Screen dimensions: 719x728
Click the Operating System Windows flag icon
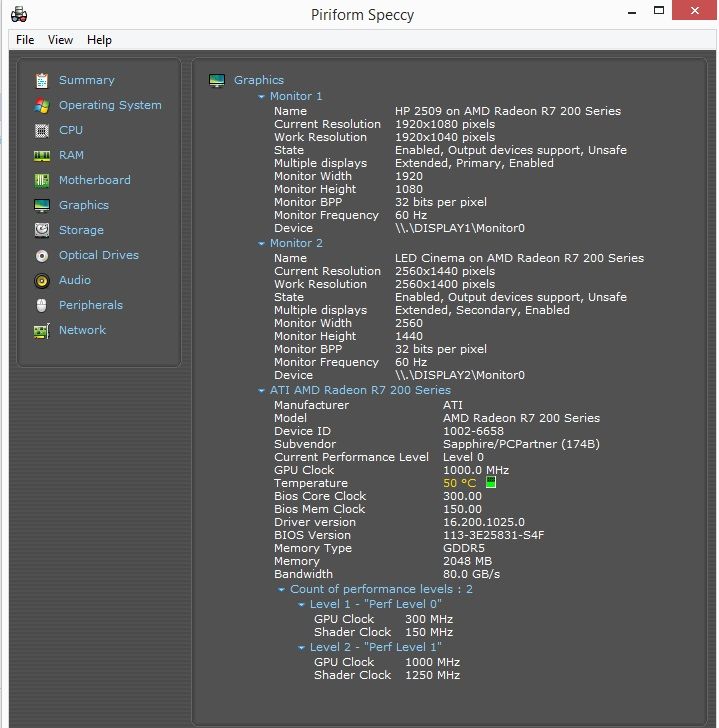(x=41, y=105)
